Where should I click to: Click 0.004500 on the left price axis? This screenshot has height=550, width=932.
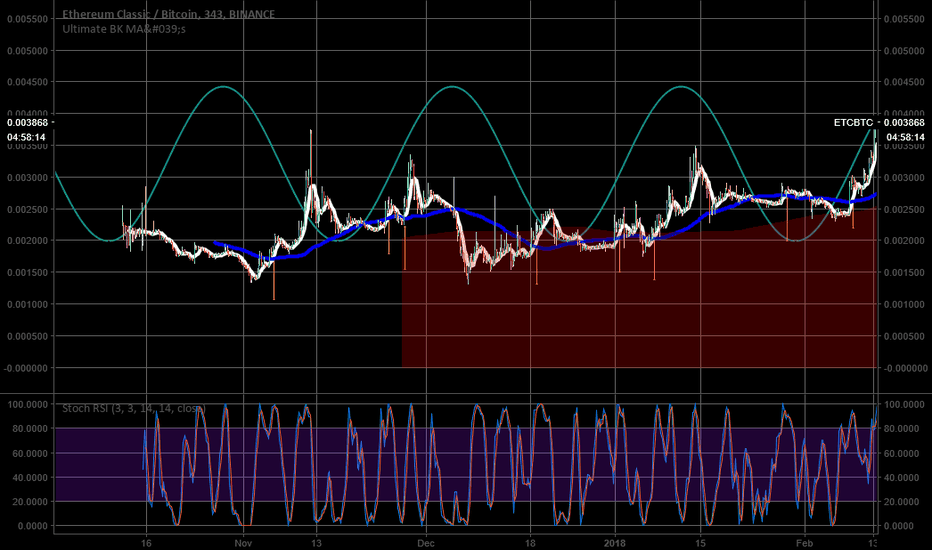click(27, 82)
